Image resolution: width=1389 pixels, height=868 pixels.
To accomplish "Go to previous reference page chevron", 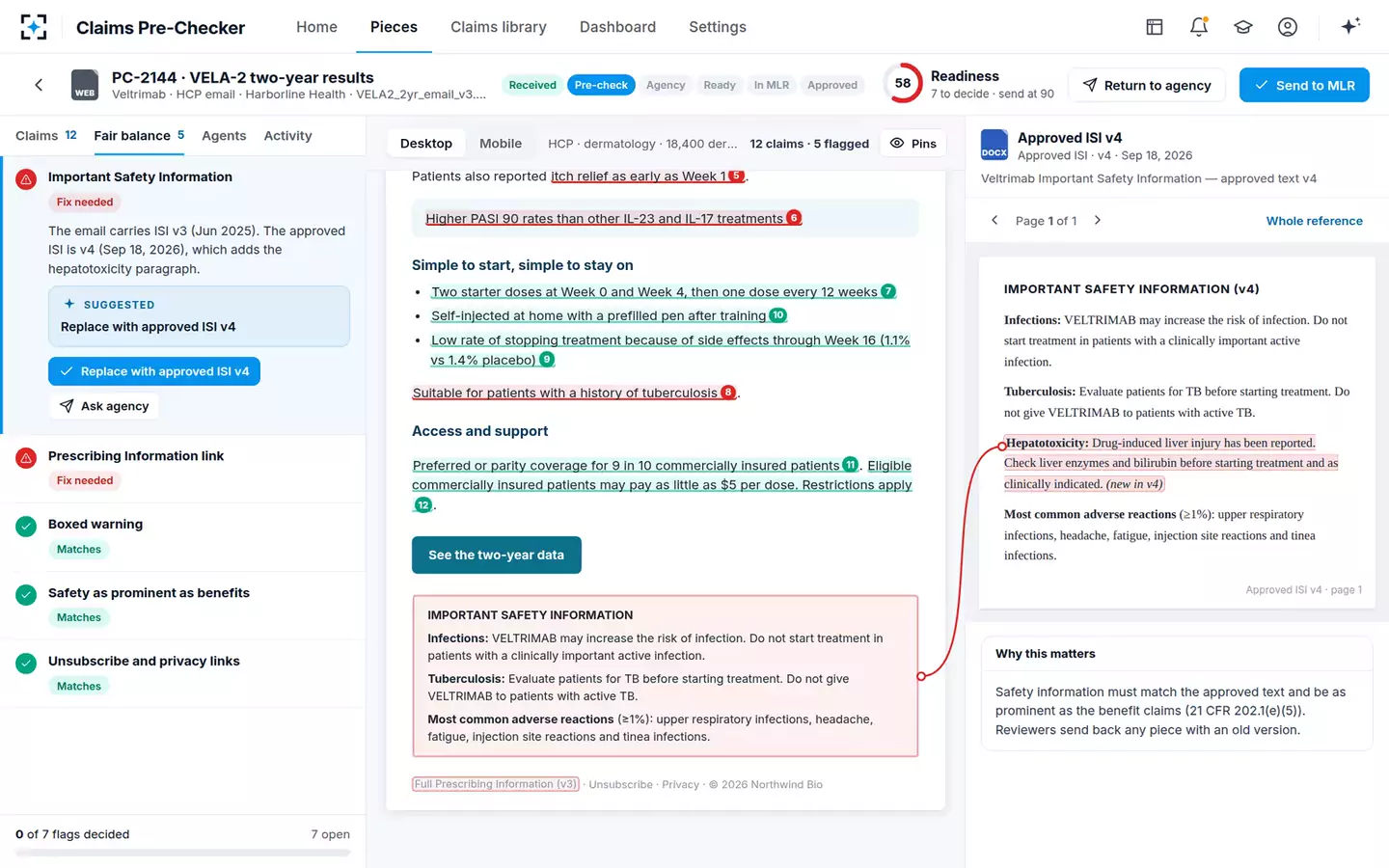I will click(x=995, y=221).
